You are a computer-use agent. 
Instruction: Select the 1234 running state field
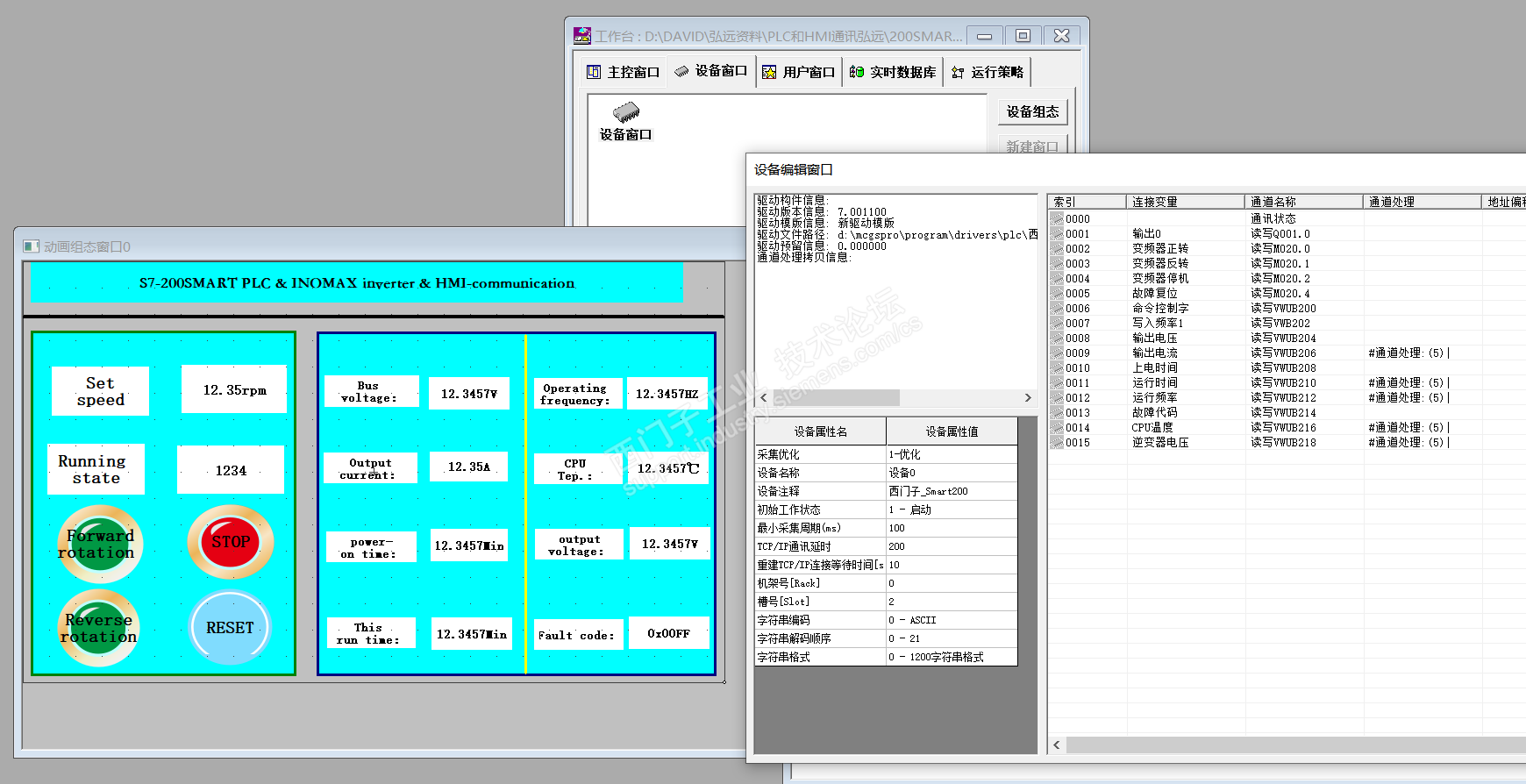231,470
